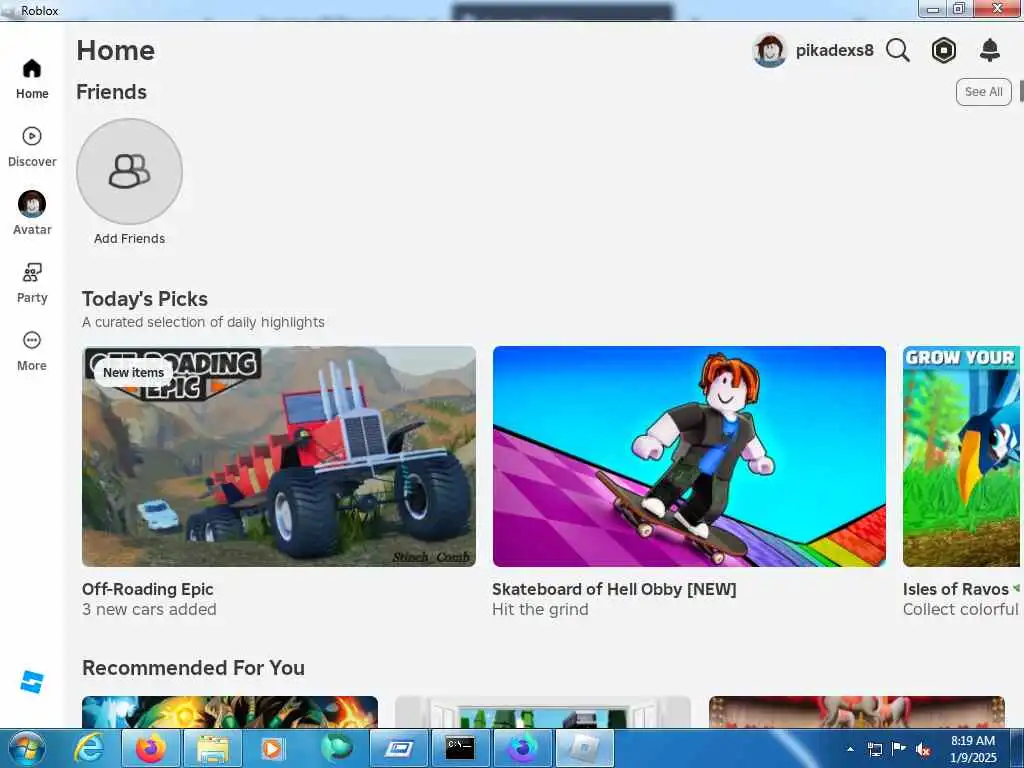Click the Recommended For You heading
Image resolution: width=1024 pixels, height=768 pixels.
click(193, 668)
